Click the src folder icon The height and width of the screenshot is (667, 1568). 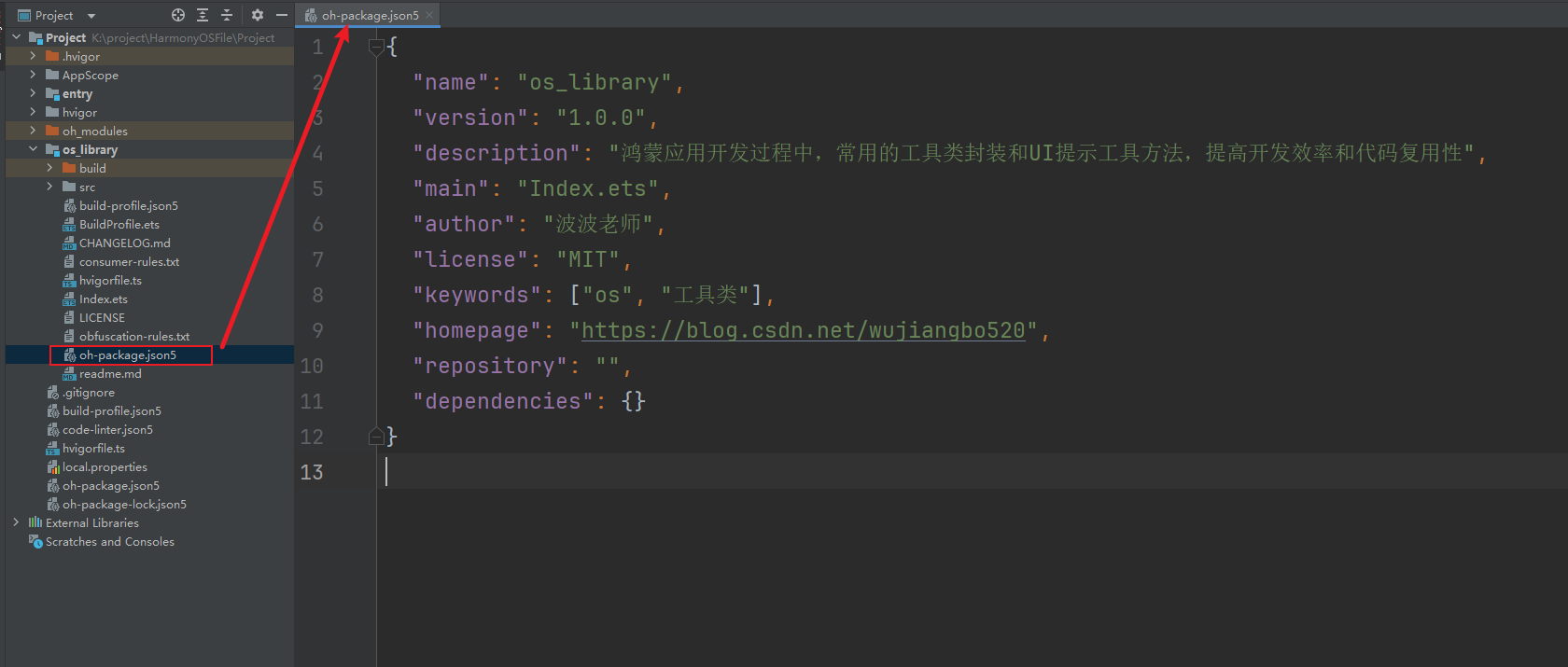tap(69, 187)
